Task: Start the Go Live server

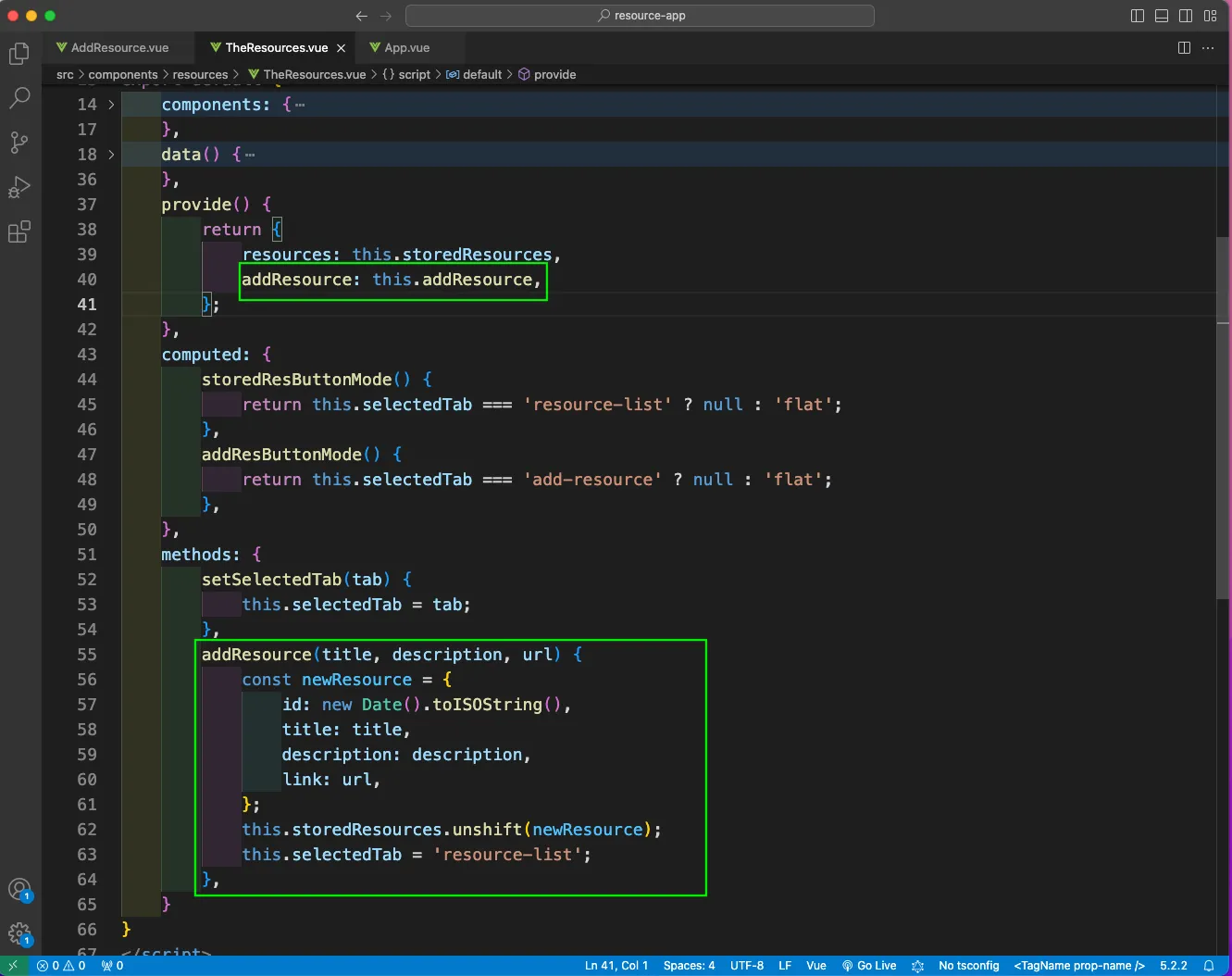Action: (869, 966)
